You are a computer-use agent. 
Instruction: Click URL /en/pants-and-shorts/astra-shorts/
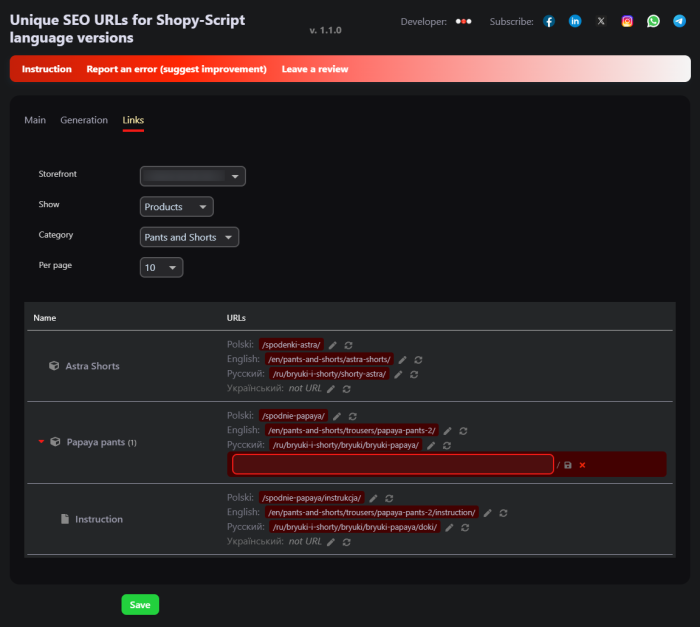(x=329, y=359)
